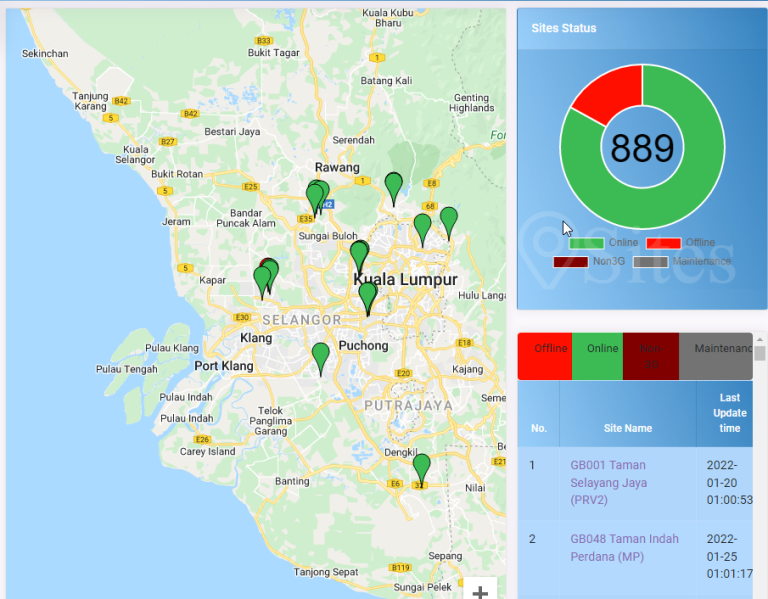Open GB048 Taman Indah Perdana site link
This screenshot has width=768, height=599.
[624, 547]
